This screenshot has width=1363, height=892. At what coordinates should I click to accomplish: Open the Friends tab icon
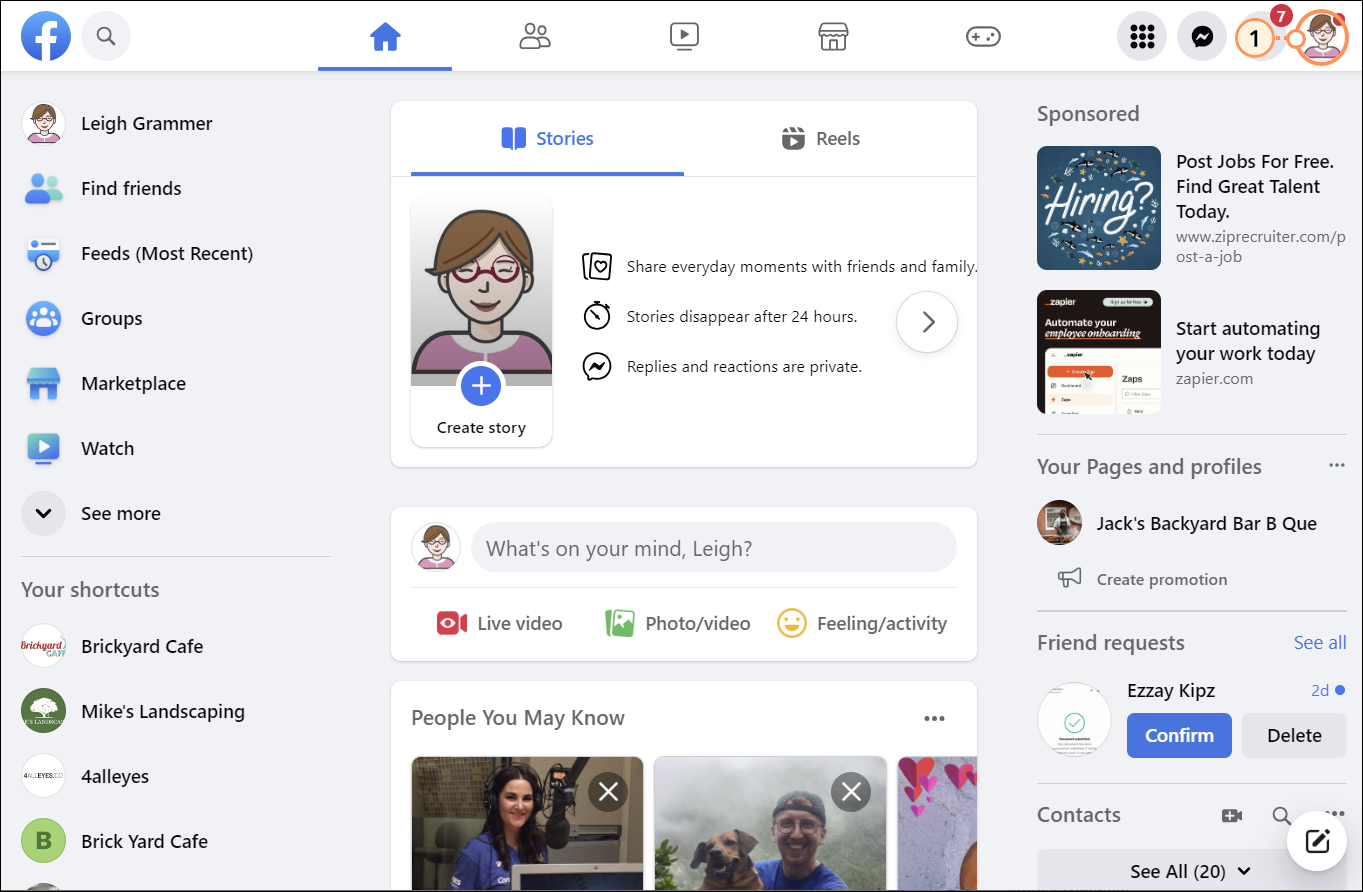535,37
